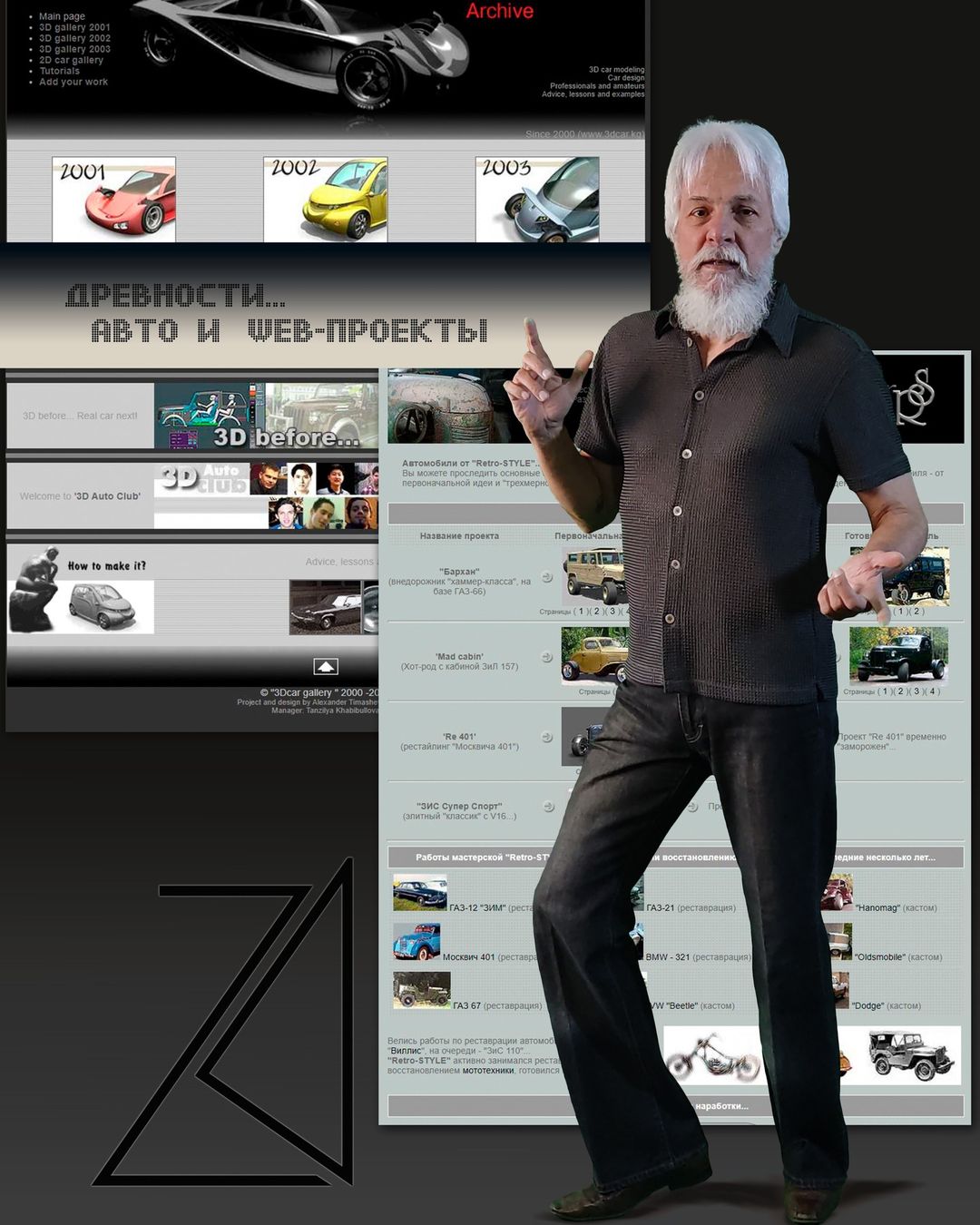Click the chopper motorcycle image
This screenshot has width=980, height=1225.
pyautogui.click(x=713, y=1055)
